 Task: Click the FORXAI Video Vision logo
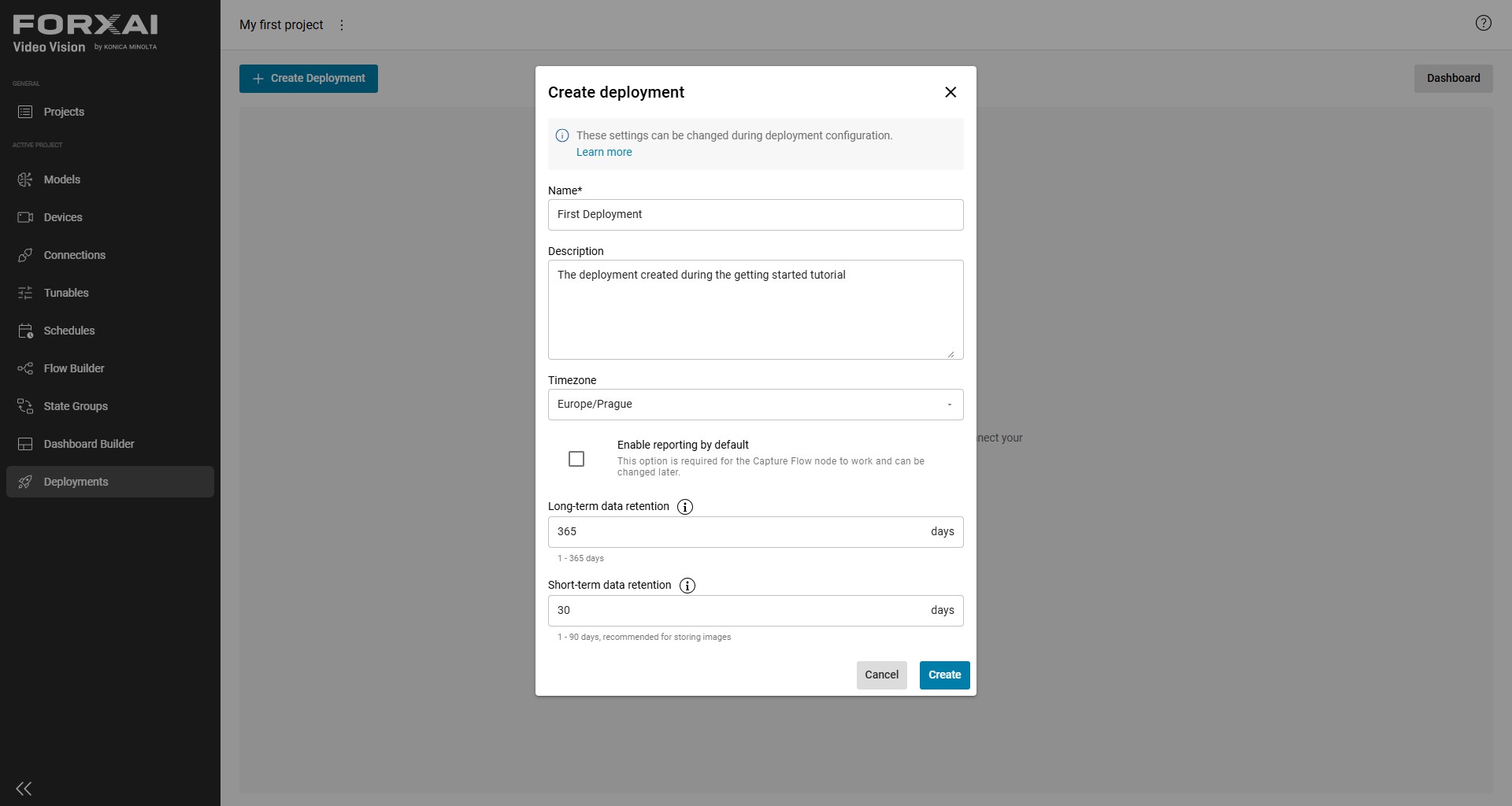click(x=85, y=34)
